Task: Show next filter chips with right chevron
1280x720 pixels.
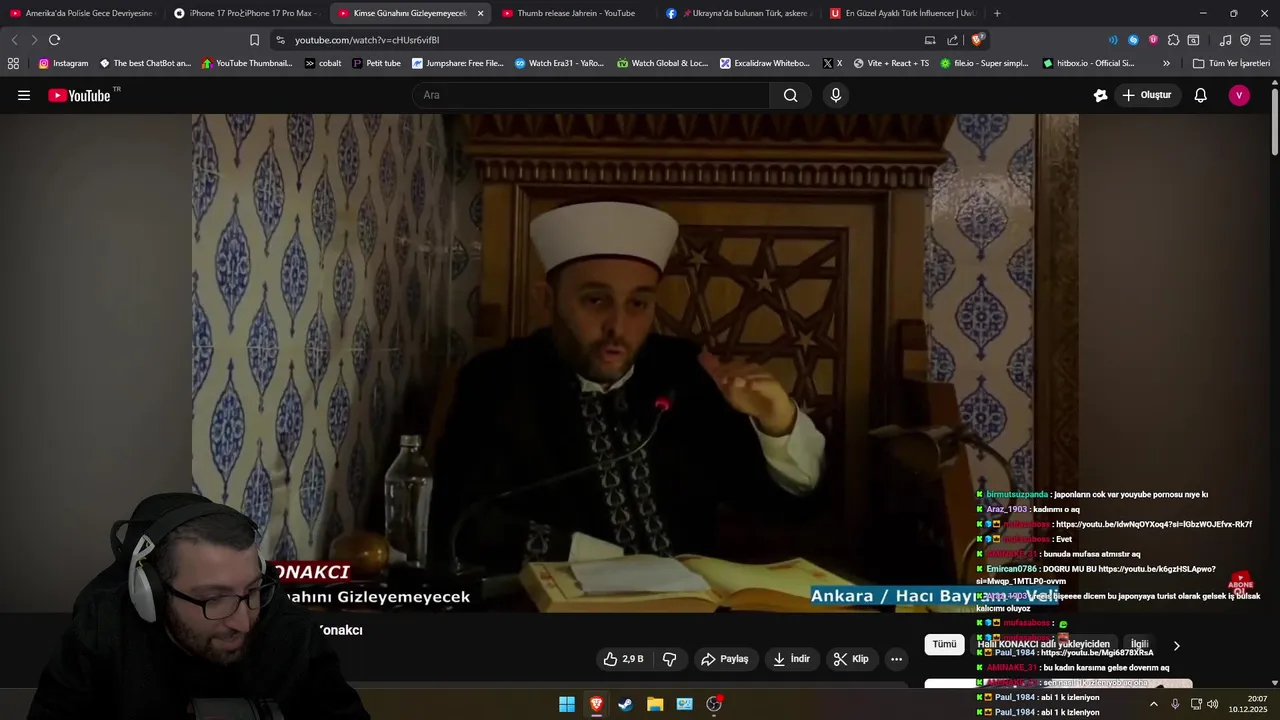Action: tap(1176, 646)
